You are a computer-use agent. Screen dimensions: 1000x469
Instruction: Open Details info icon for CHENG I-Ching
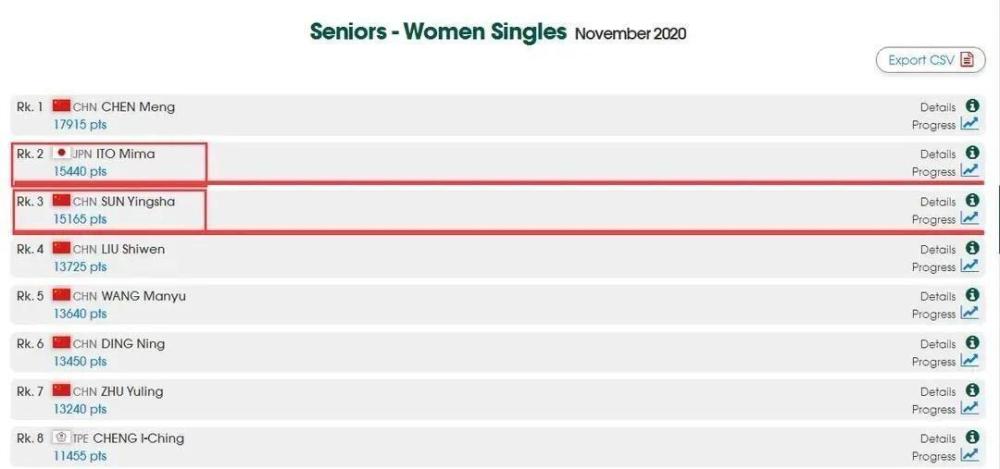point(972,437)
